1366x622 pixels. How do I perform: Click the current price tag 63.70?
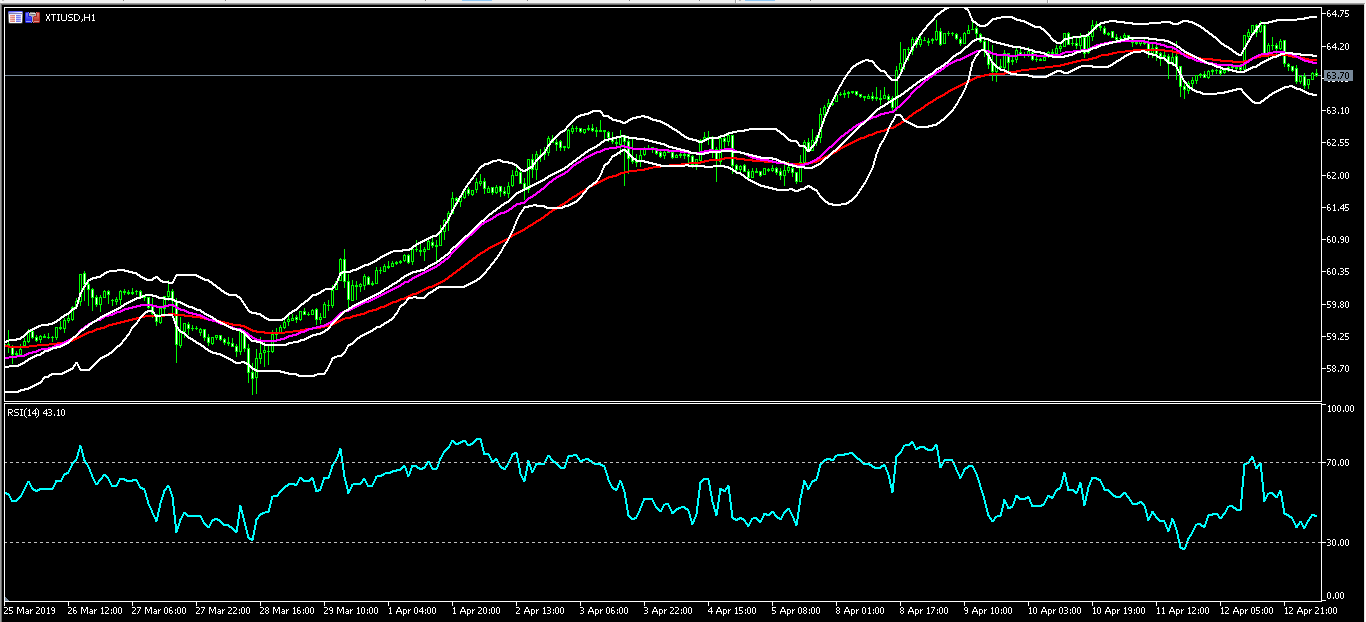coord(1338,76)
